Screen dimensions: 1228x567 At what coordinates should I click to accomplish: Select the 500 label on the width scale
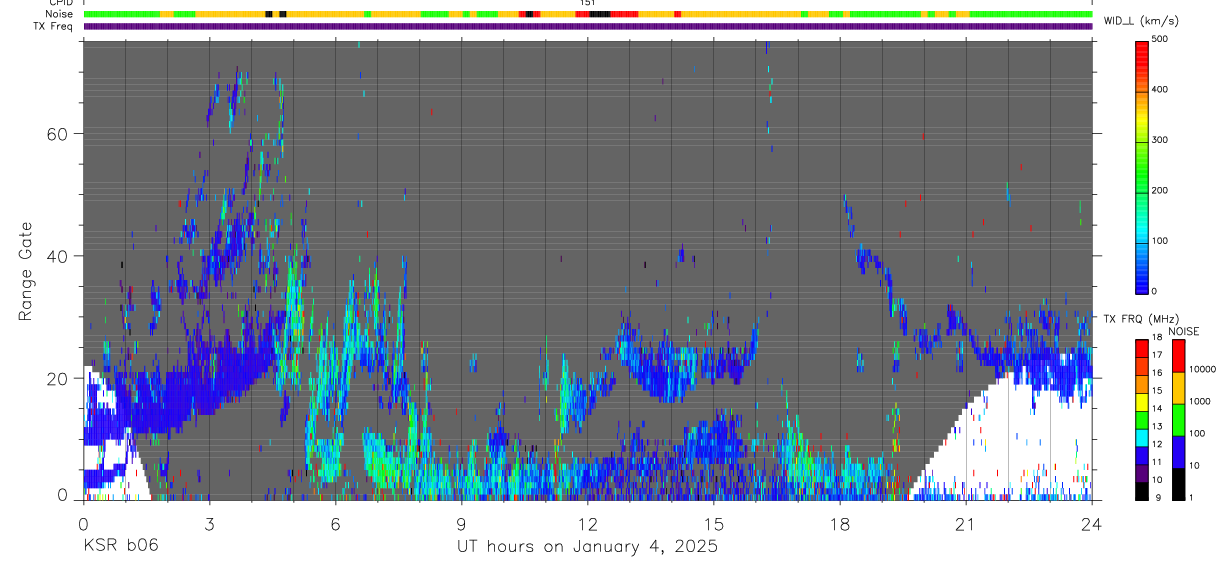[1161, 39]
